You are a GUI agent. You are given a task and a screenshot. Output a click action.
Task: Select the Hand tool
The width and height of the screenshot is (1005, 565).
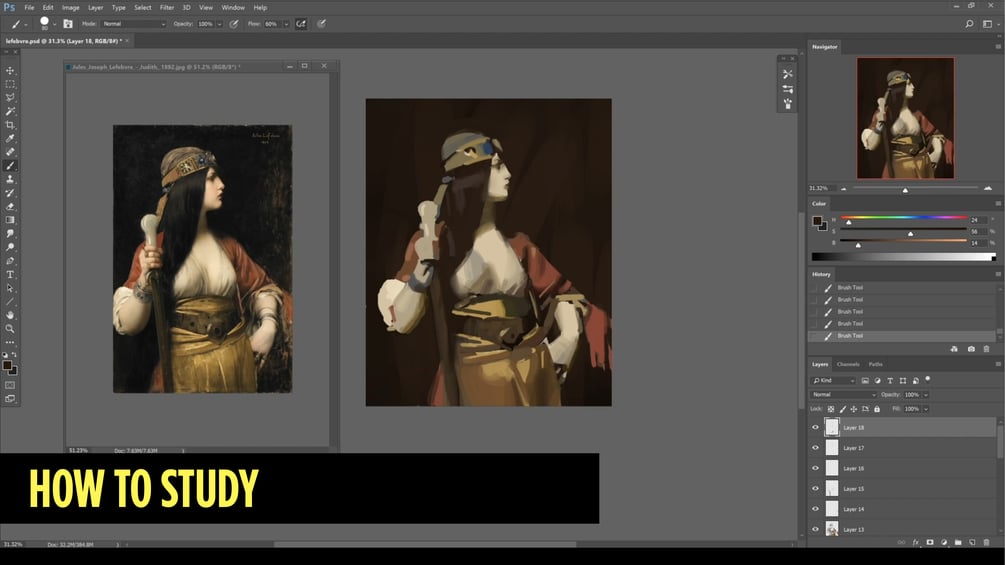tap(10, 315)
